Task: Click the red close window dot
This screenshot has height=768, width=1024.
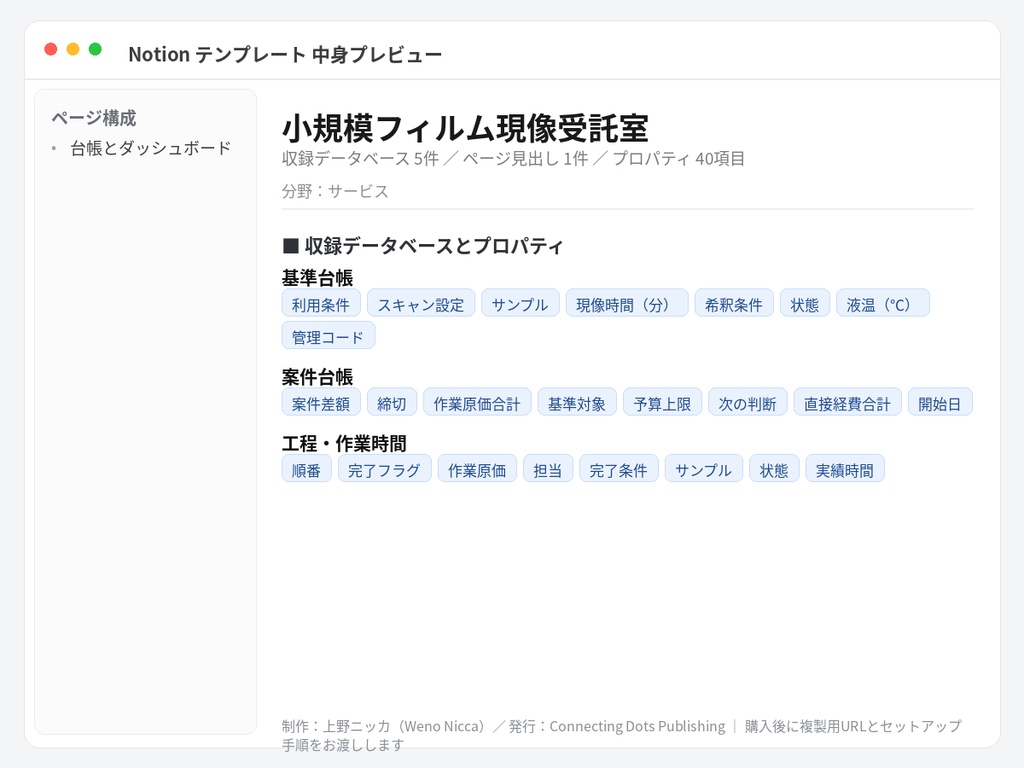Action: pos(50,49)
